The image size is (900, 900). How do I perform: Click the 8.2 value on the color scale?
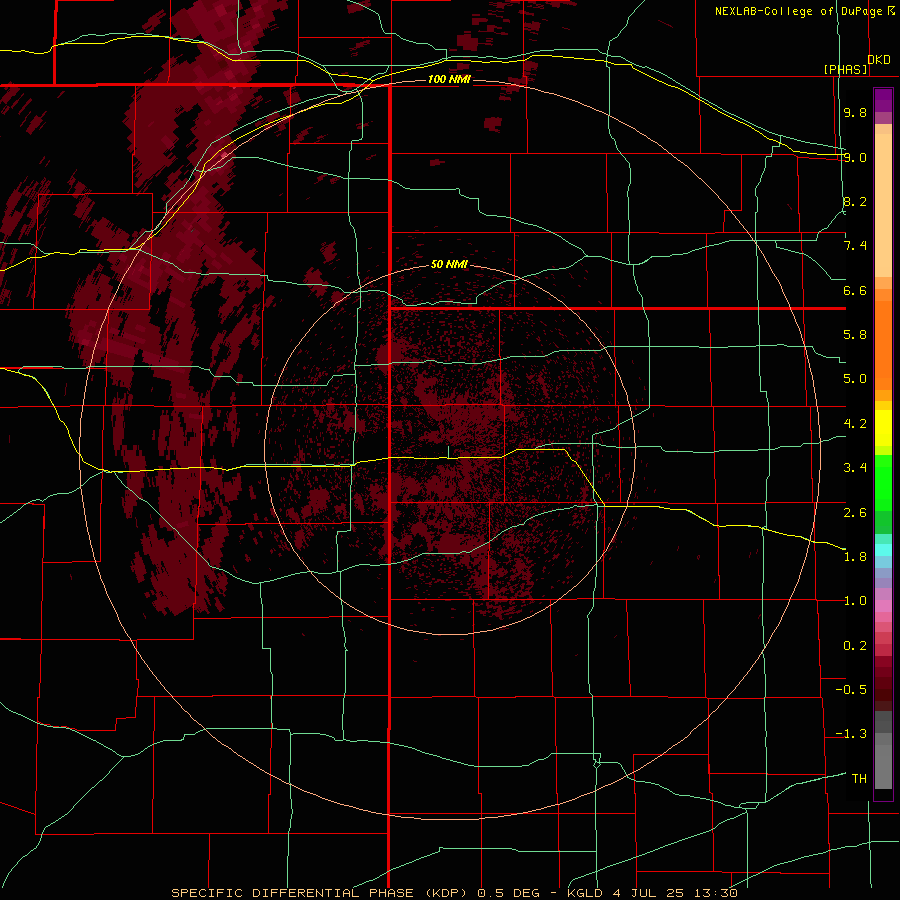click(855, 201)
